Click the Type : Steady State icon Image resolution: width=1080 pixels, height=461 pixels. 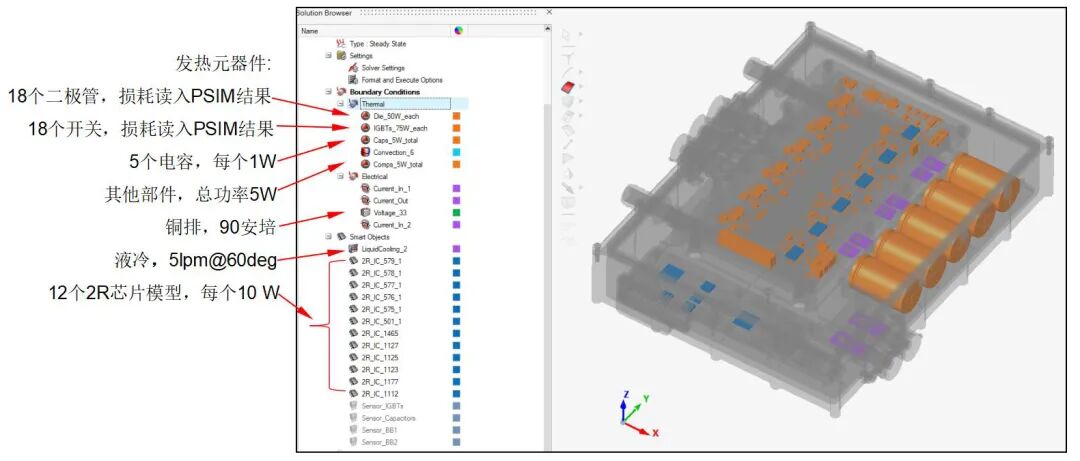[x=340, y=43]
